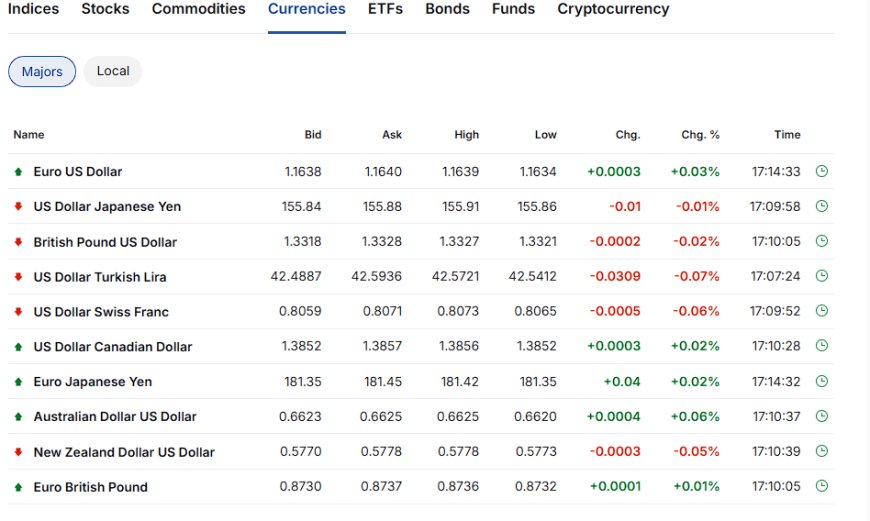Viewport: 870px width, 521px height.
Task: Click change value -0.0005
Action: click(x=615, y=311)
